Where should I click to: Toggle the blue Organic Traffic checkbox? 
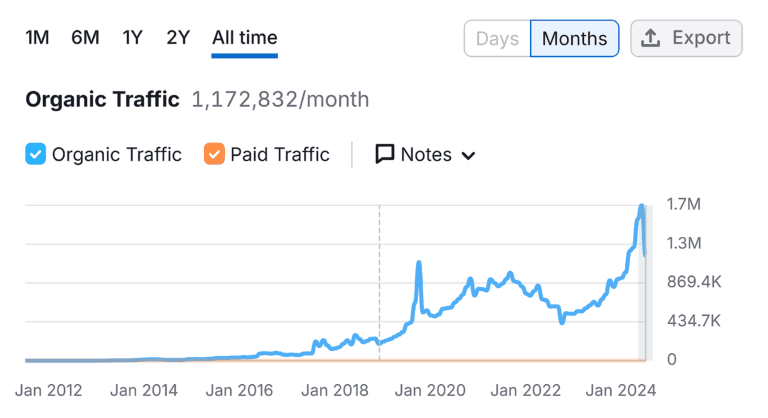click(35, 154)
